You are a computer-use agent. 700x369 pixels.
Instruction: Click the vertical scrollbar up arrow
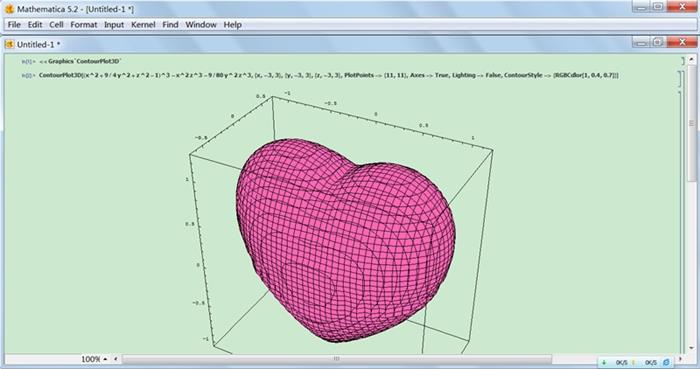[x=692, y=59]
